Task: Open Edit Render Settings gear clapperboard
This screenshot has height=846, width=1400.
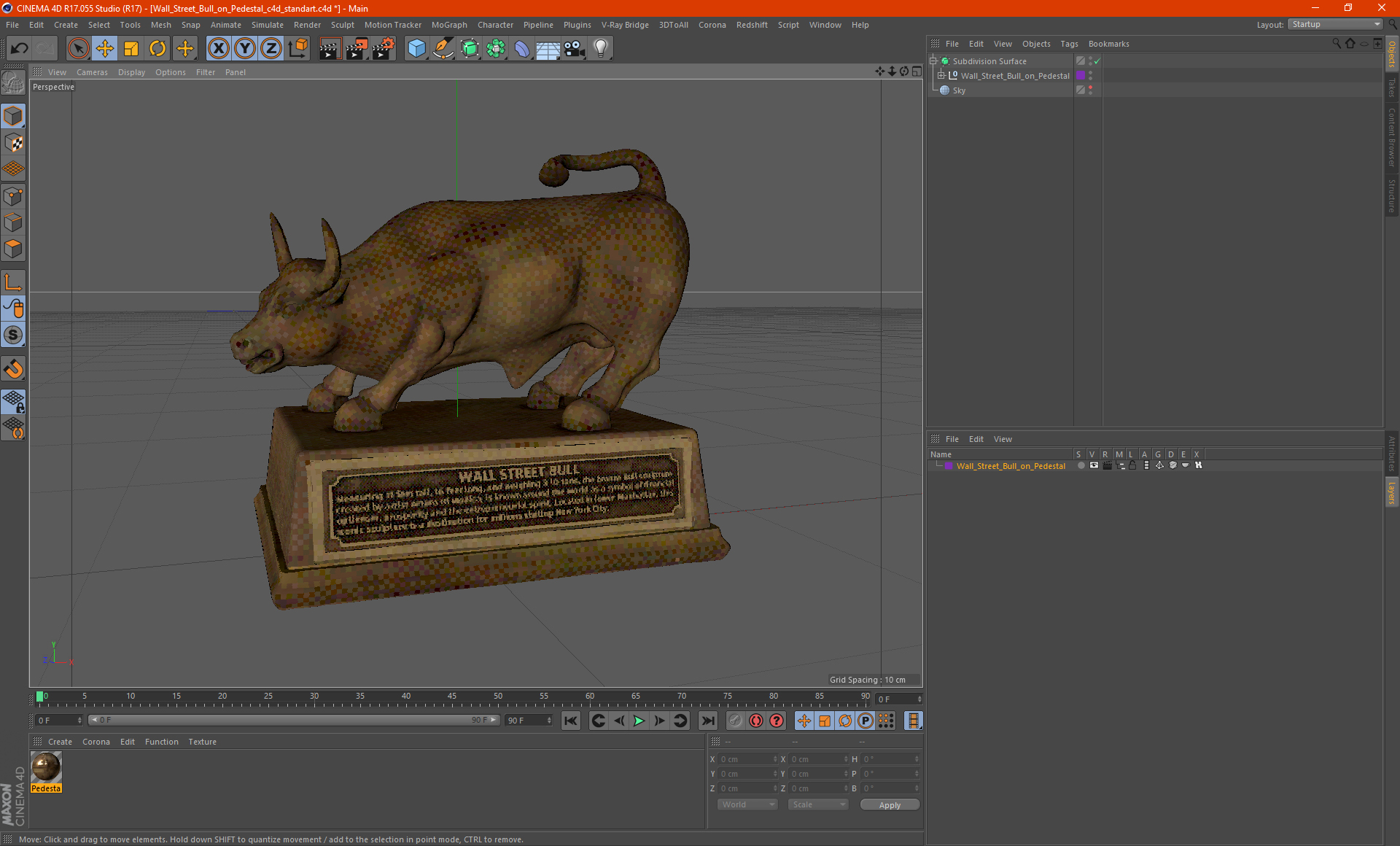Action: coord(384,49)
